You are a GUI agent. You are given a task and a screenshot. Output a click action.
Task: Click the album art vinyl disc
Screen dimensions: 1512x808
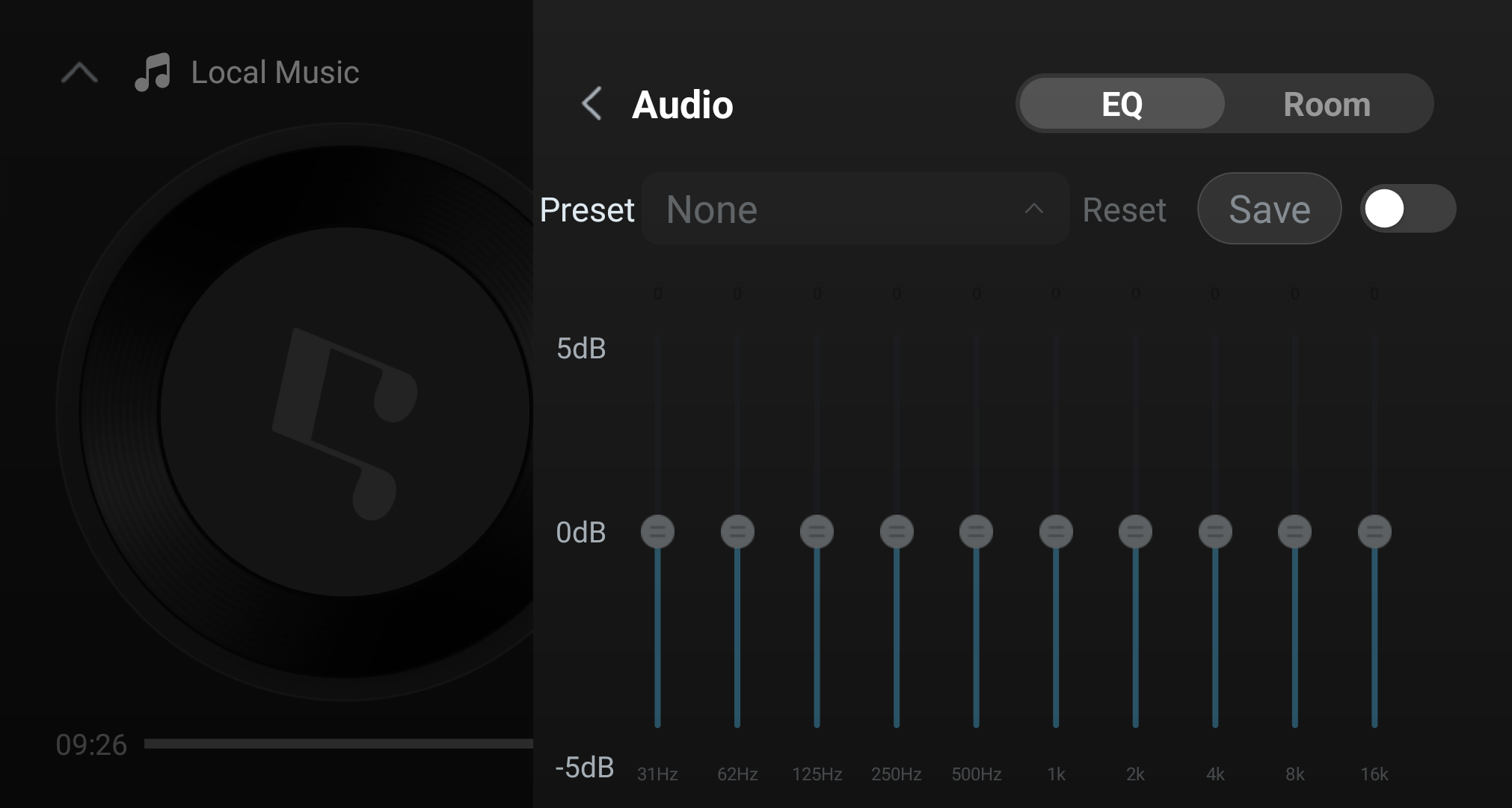(x=295, y=412)
